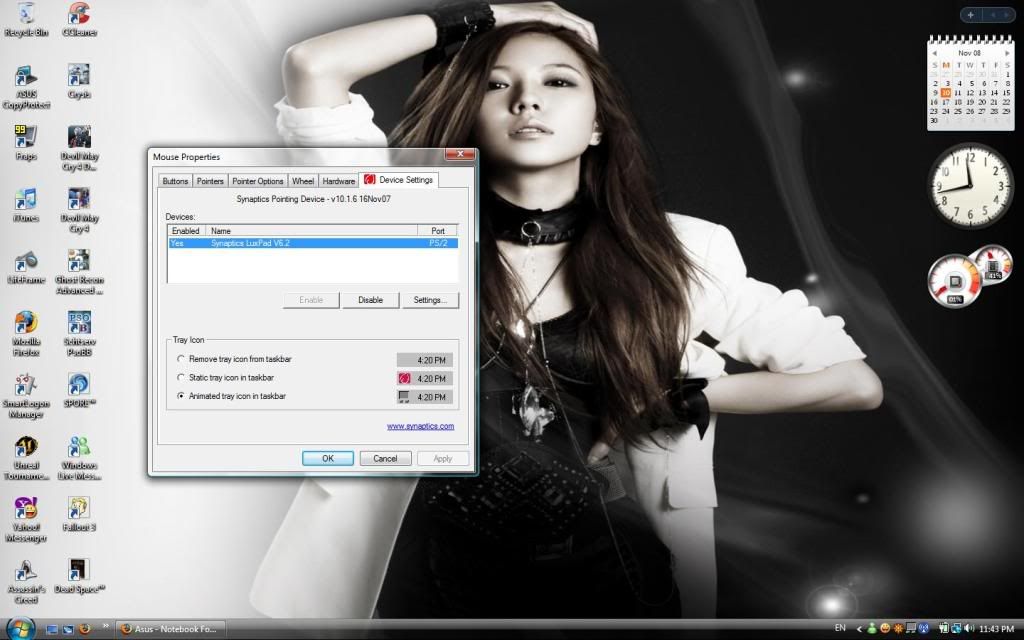The height and width of the screenshot is (640, 1024).
Task: Click the Disable device button
Action: click(x=370, y=300)
